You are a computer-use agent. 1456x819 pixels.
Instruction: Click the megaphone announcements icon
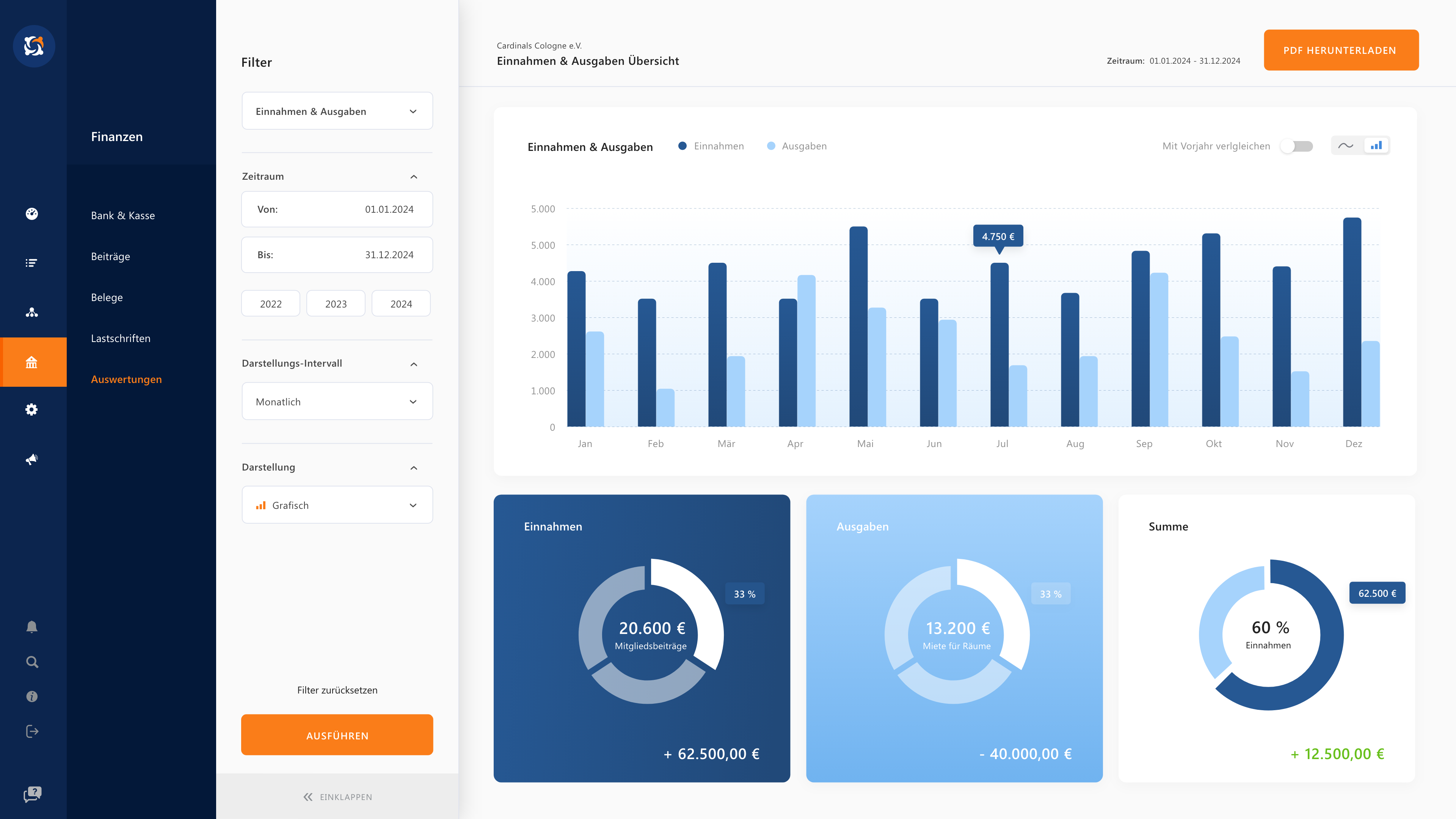tap(31, 459)
